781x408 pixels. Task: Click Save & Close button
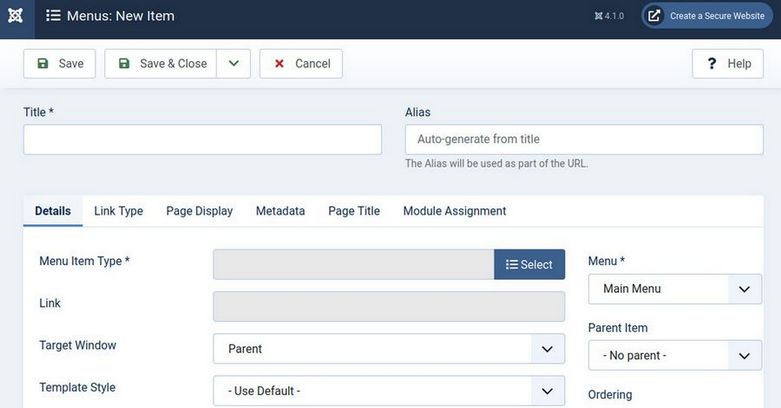[161, 63]
